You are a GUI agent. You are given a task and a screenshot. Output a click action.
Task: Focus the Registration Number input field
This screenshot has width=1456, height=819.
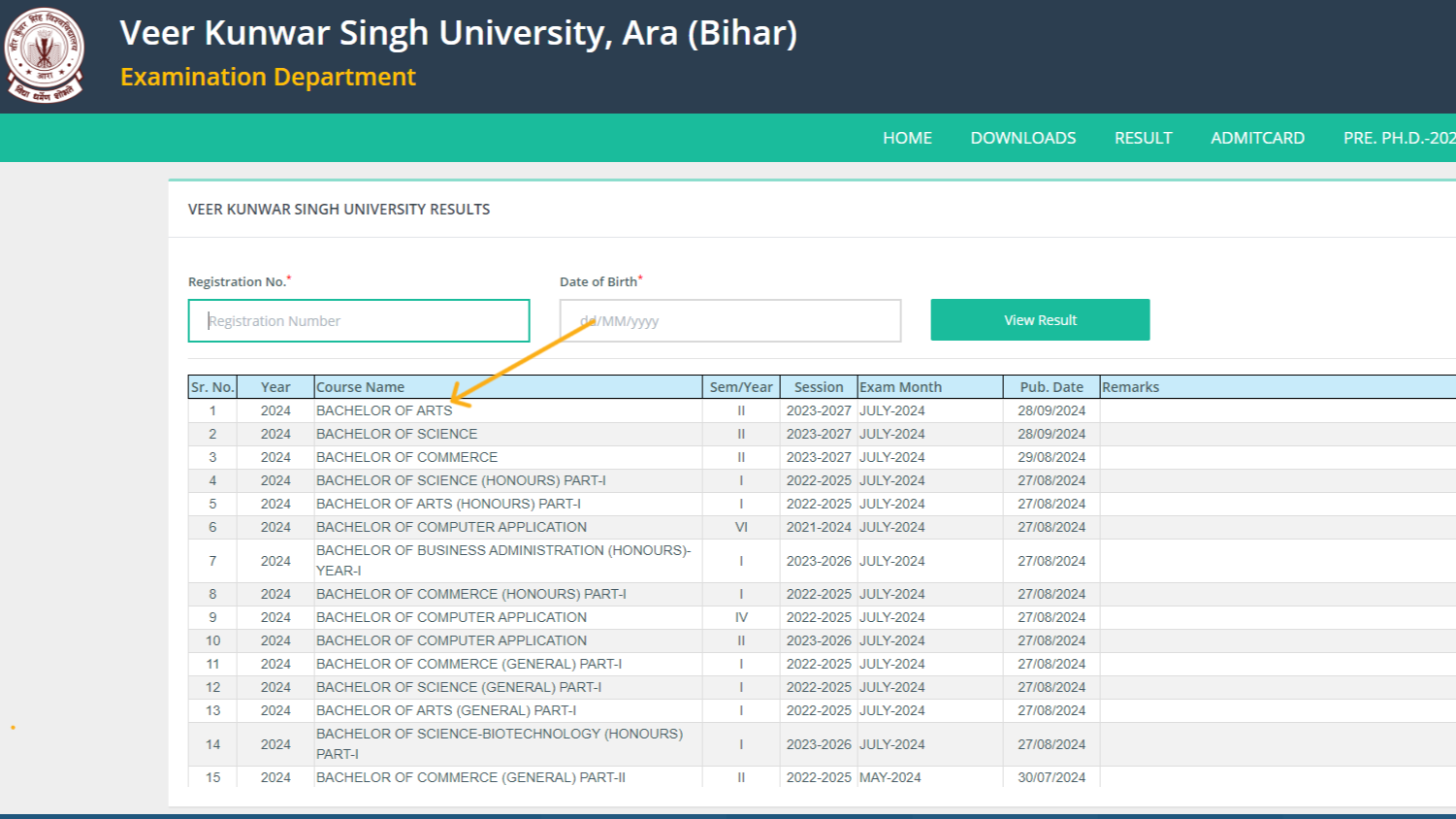(x=359, y=320)
